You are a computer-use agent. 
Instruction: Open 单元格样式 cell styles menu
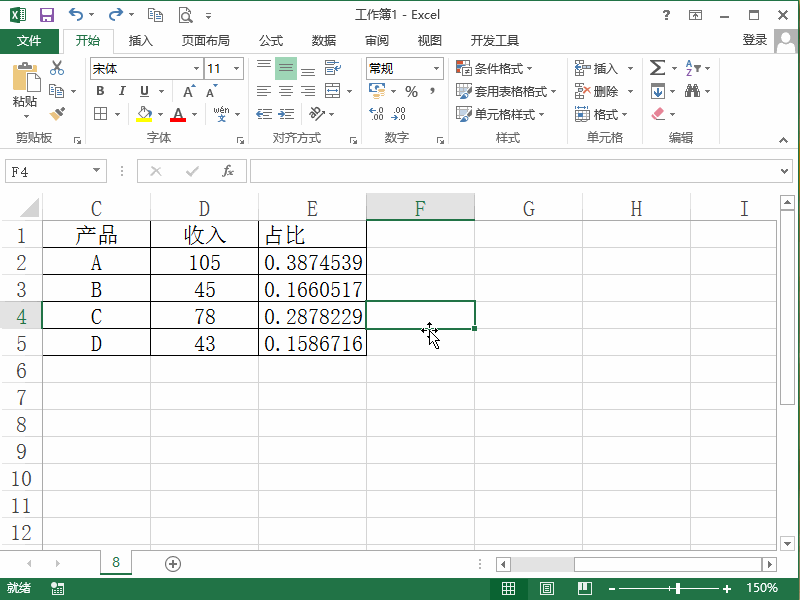coord(500,114)
